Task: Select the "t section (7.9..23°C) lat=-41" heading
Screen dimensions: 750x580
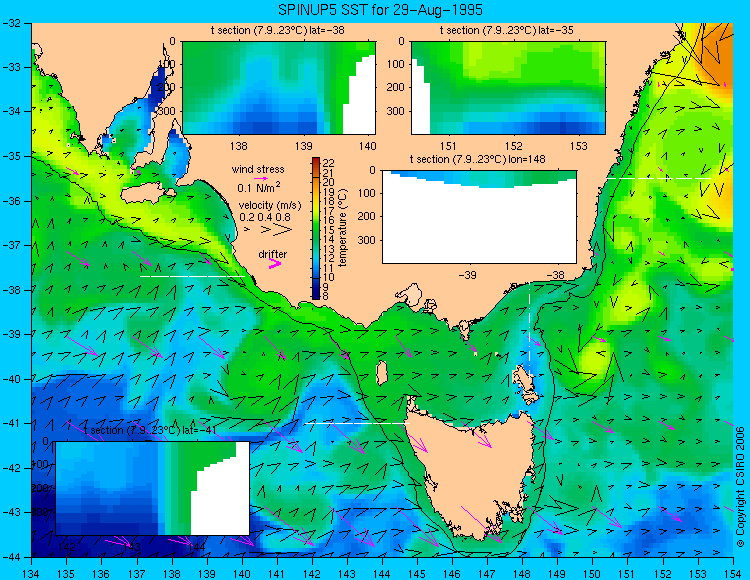Action: click(150, 430)
